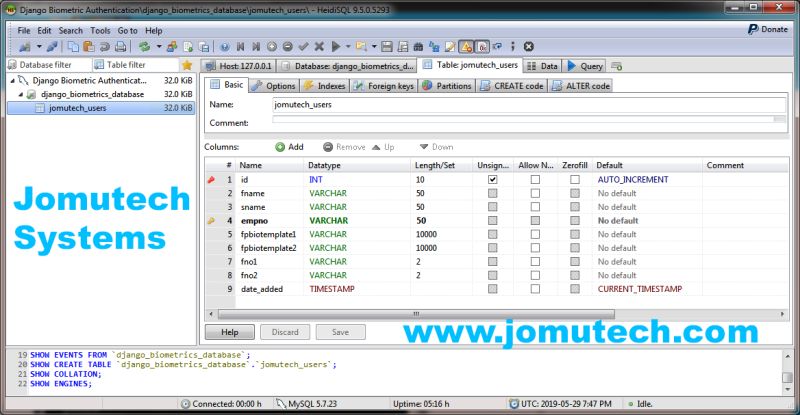800x415 pixels.
Task: Toggle Allow NULL for the fno2 column
Action: (535, 275)
